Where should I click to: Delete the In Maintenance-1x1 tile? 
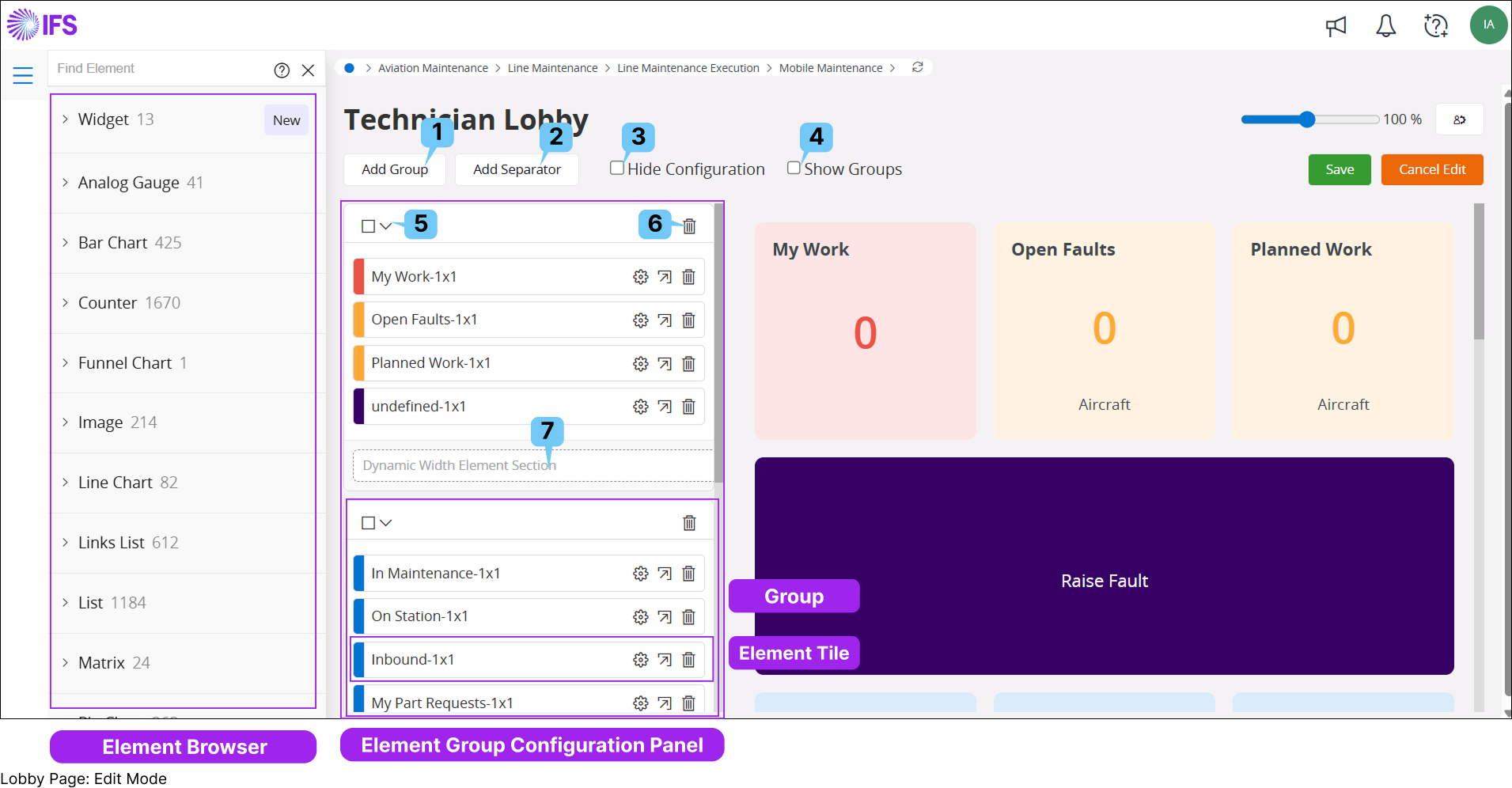point(689,574)
